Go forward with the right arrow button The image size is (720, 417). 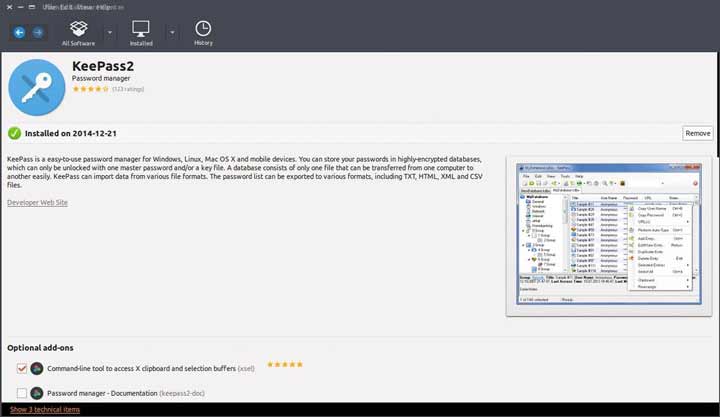(38, 33)
